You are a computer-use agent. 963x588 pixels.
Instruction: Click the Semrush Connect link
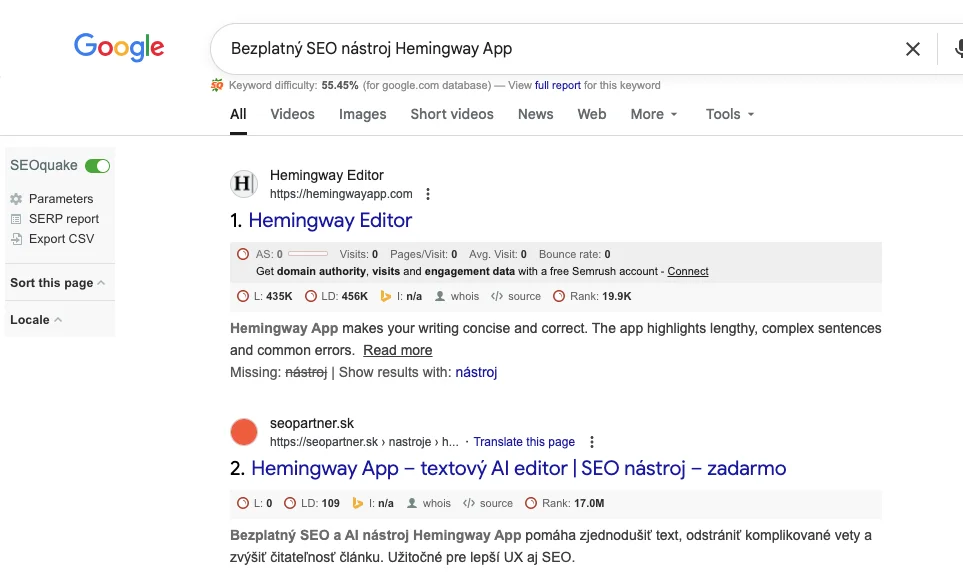point(688,271)
